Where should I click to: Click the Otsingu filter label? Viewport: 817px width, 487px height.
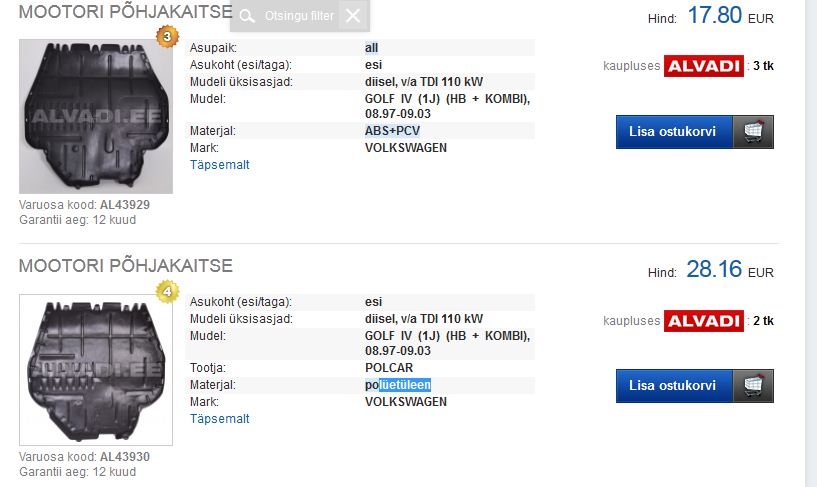[299, 16]
